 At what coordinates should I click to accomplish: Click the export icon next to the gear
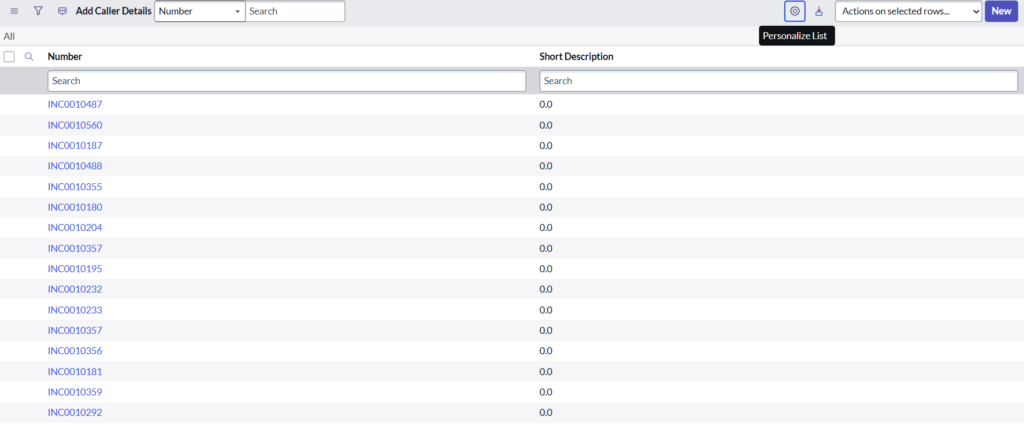[819, 11]
